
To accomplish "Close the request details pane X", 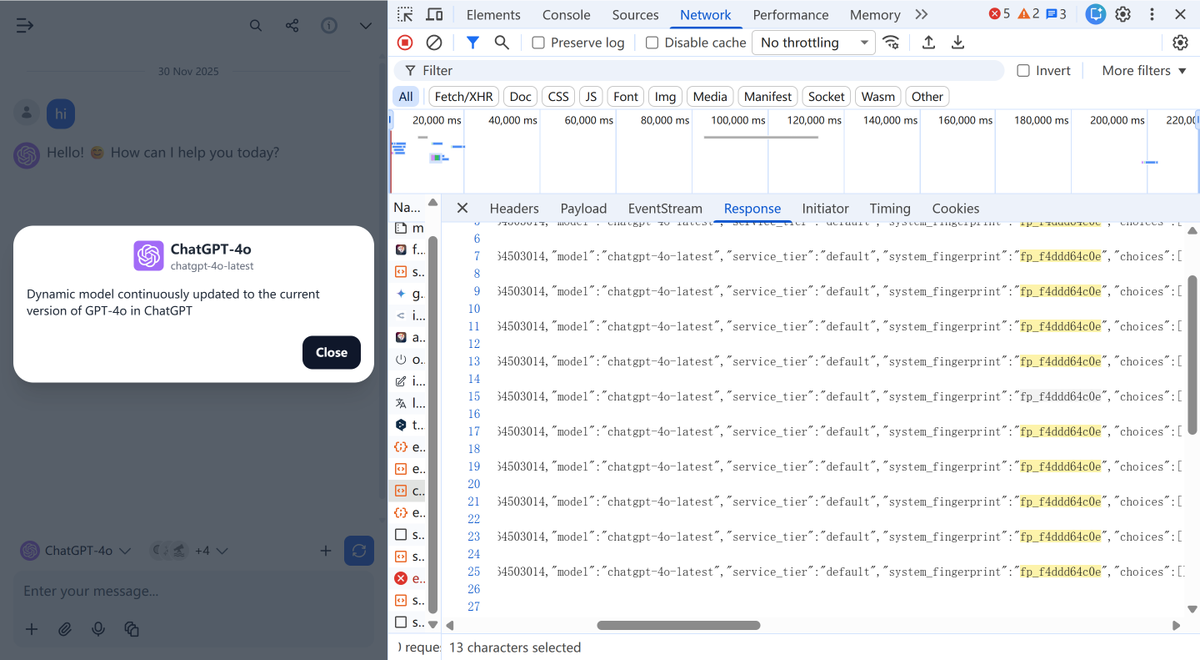I will point(462,208).
